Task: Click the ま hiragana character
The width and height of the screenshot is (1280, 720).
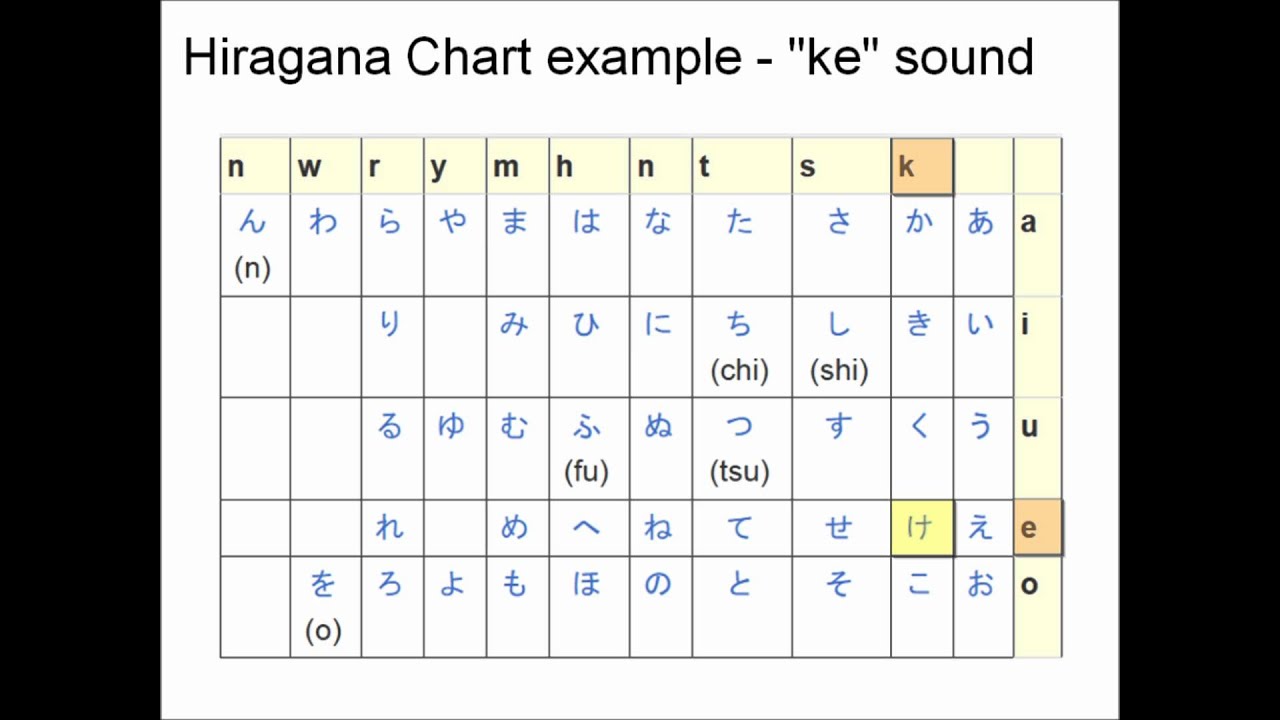Action: tap(514, 222)
